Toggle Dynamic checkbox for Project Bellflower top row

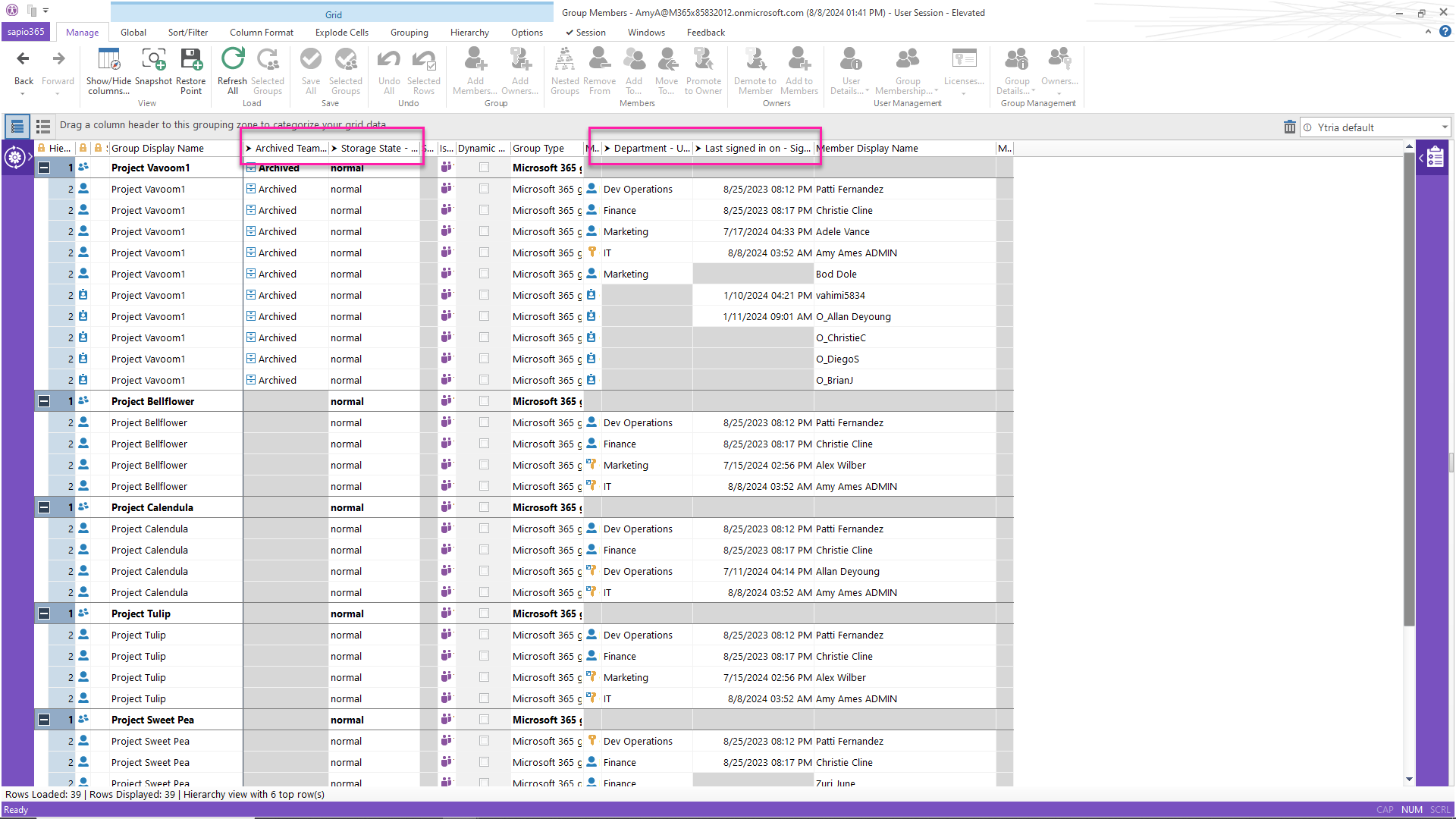[484, 401]
